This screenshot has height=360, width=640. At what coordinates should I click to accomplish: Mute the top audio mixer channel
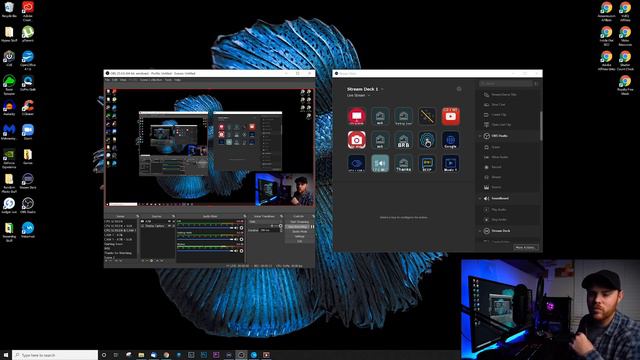(x=236, y=228)
